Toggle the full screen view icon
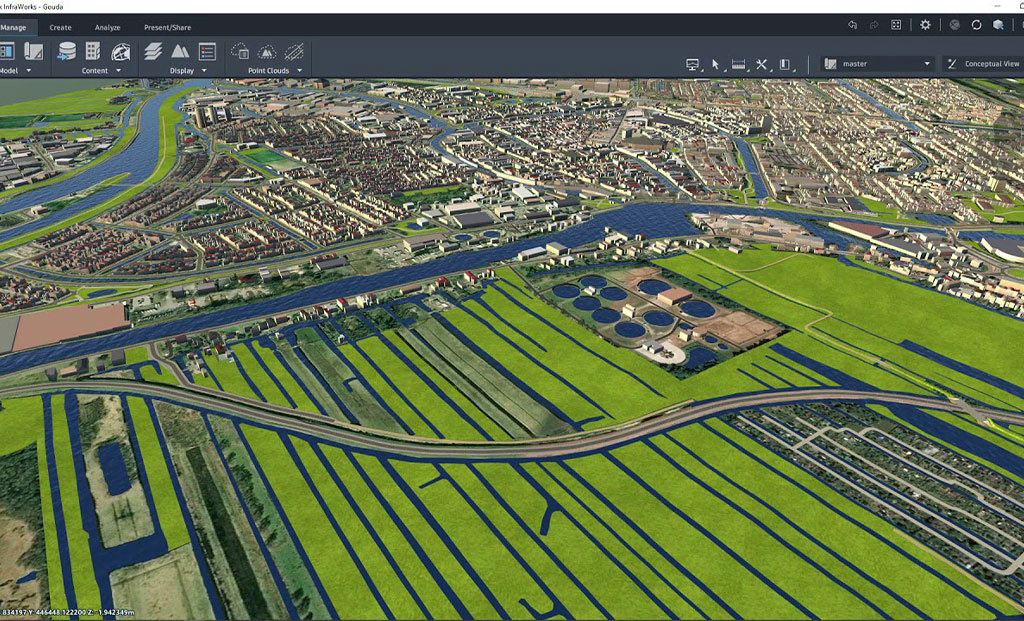The width and height of the screenshot is (1024, 621). click(895, 24)
